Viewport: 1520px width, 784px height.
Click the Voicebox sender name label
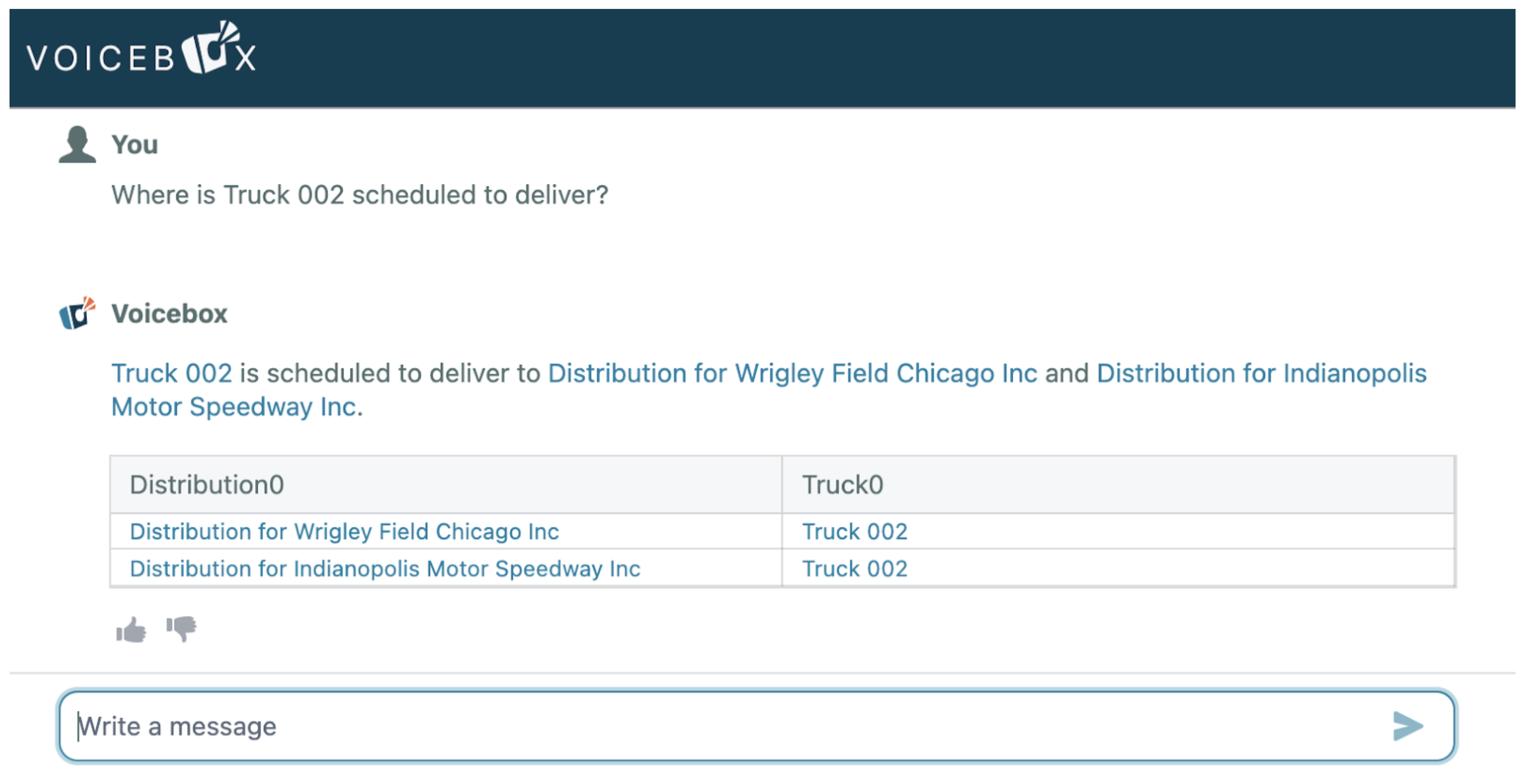[169, 313]
